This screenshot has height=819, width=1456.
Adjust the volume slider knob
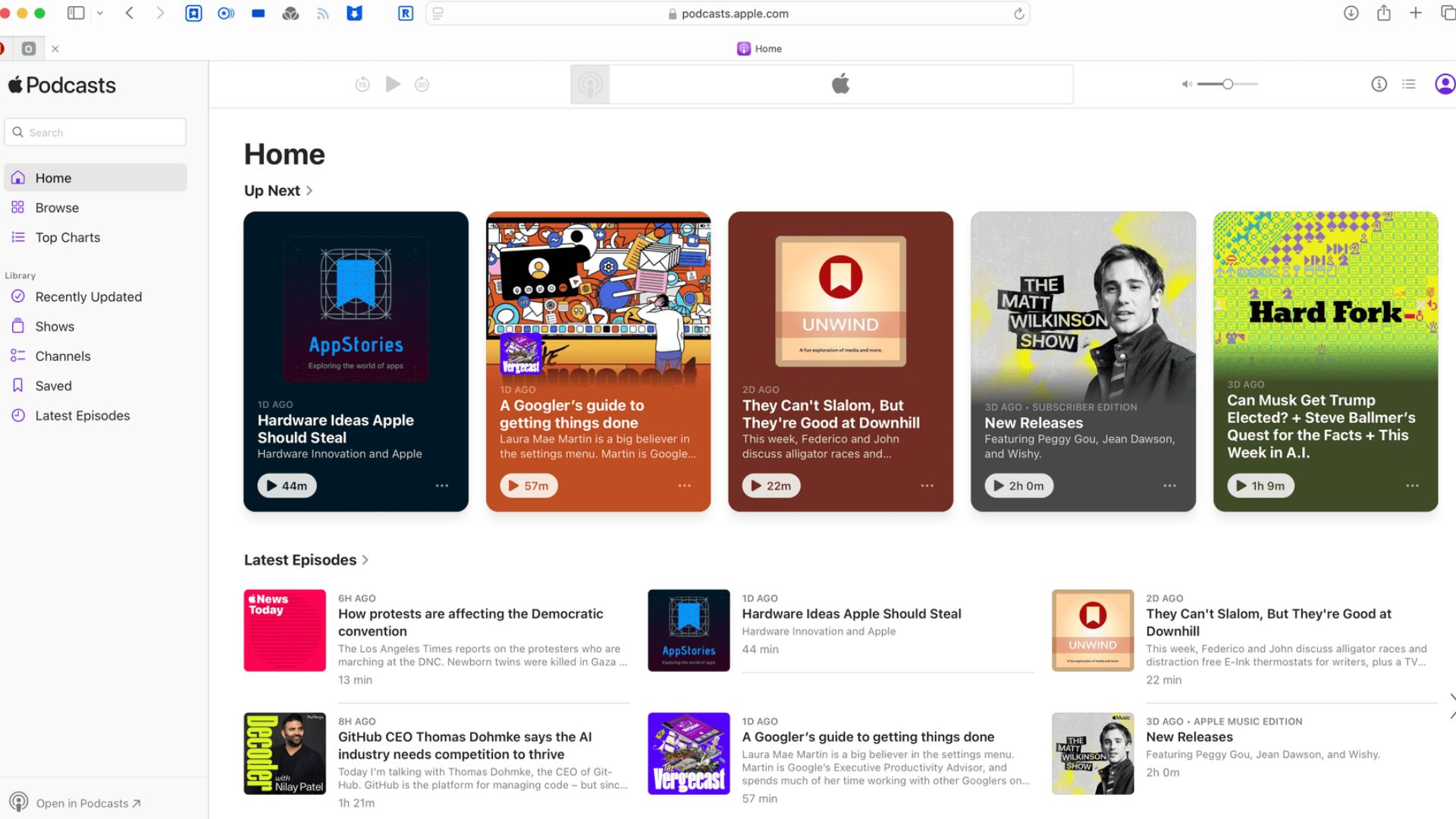coord(1228,84)
